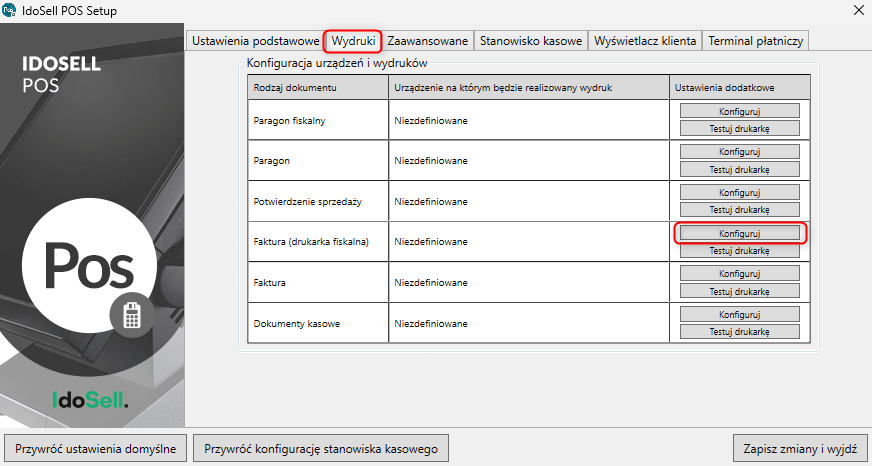Switch to Terminal płatniczy tab
872x466 pixels.
tap(755, 41)
